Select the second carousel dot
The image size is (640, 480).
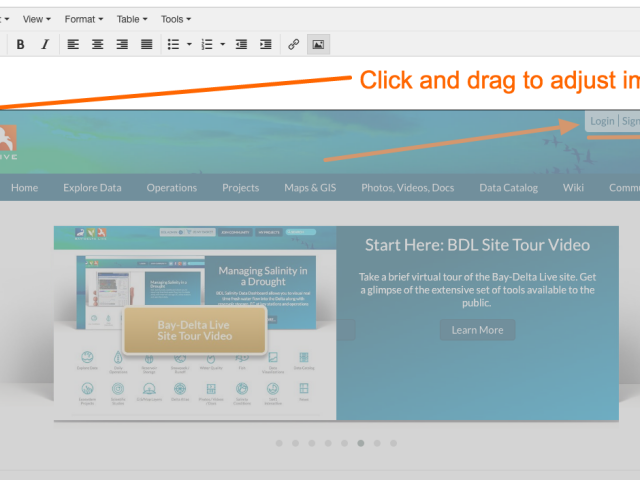coord(296,443)
